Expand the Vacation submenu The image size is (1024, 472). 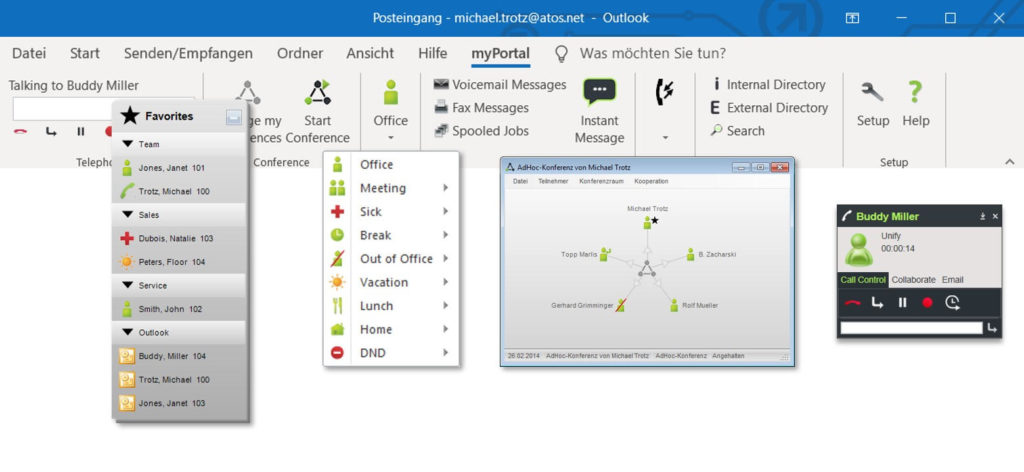point(445,282)
